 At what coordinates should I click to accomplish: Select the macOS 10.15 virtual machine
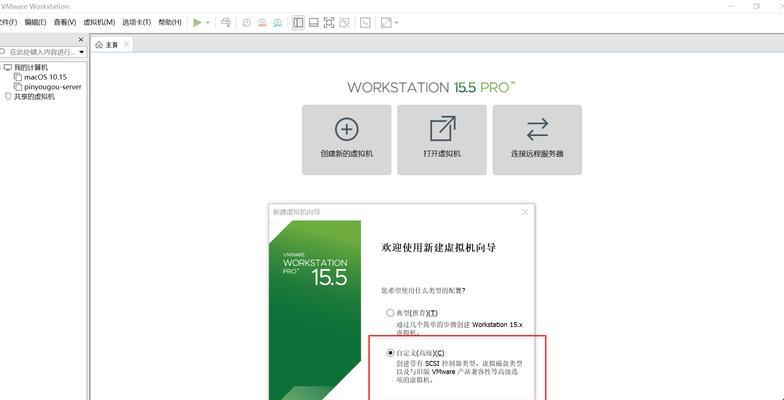point(45,77)
